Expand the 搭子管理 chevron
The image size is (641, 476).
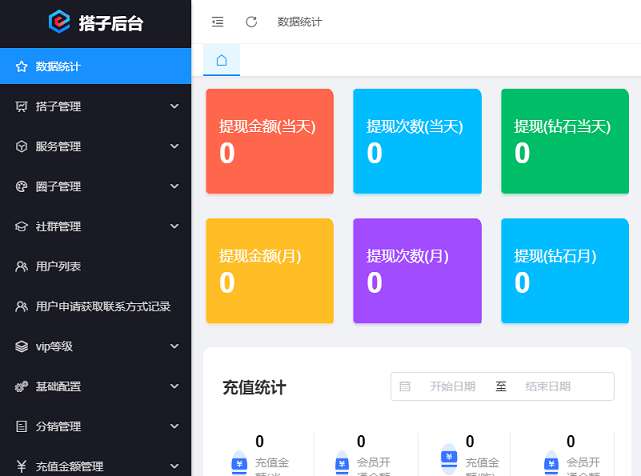point(175,106)
